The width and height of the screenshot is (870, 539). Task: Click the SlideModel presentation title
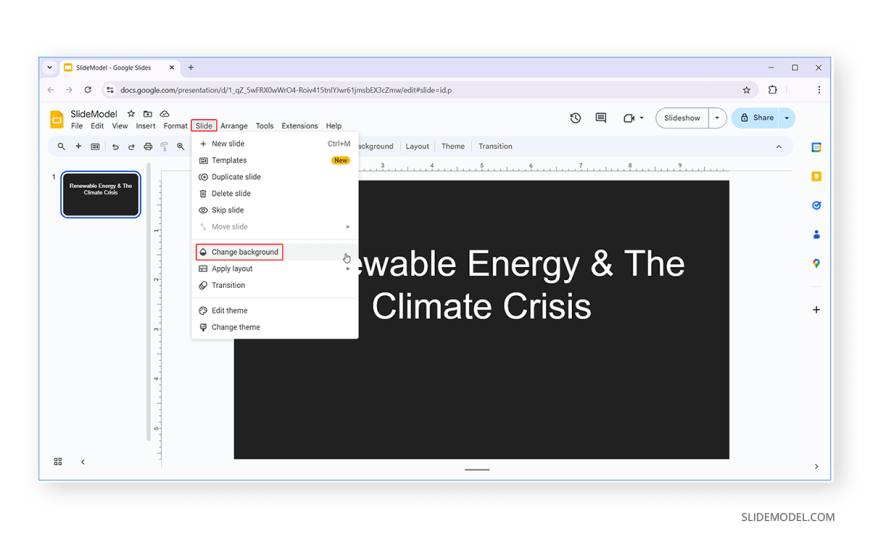94,114
